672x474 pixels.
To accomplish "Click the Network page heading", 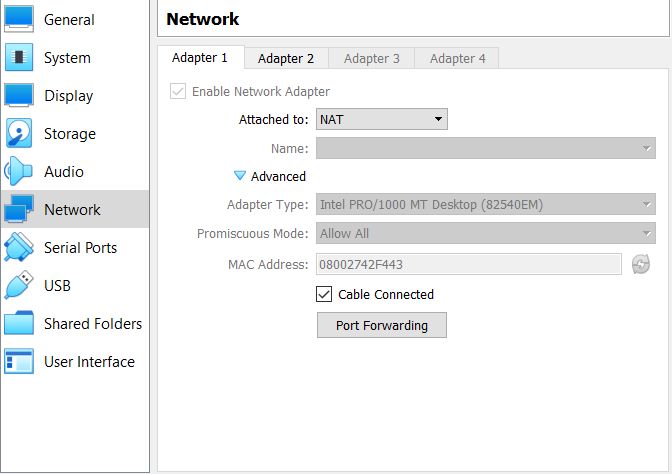I will click(203, 19).
